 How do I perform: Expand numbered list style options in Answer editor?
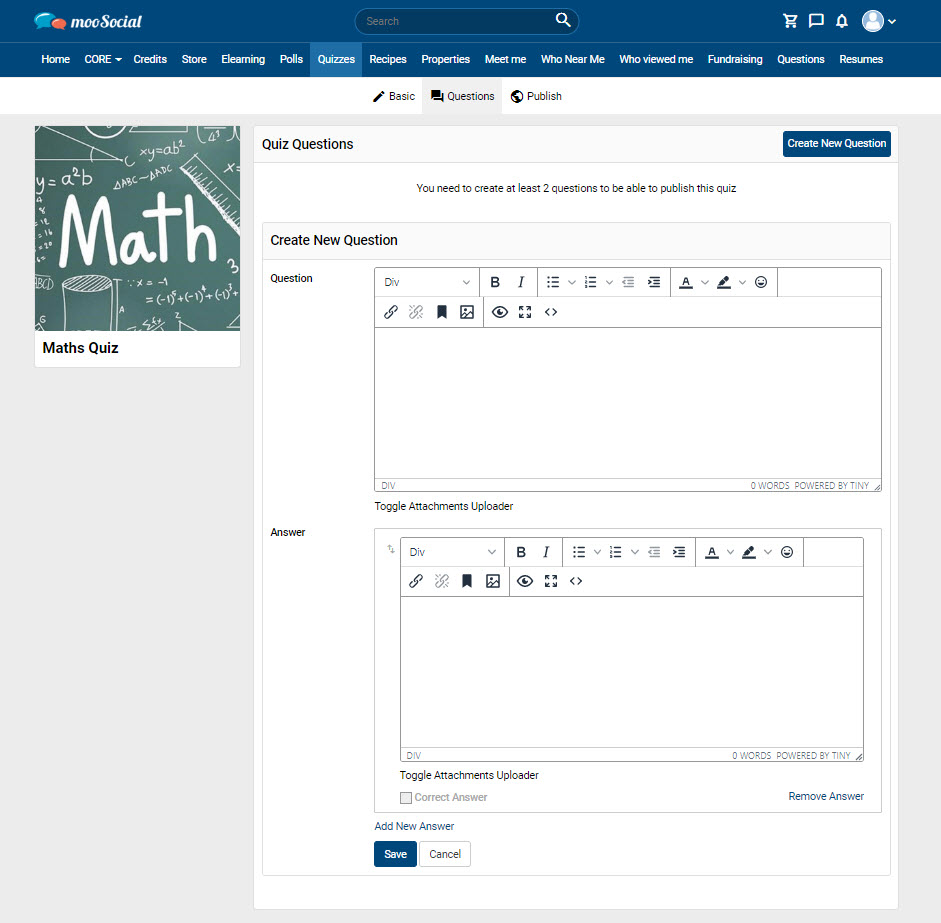pos(635,552)
